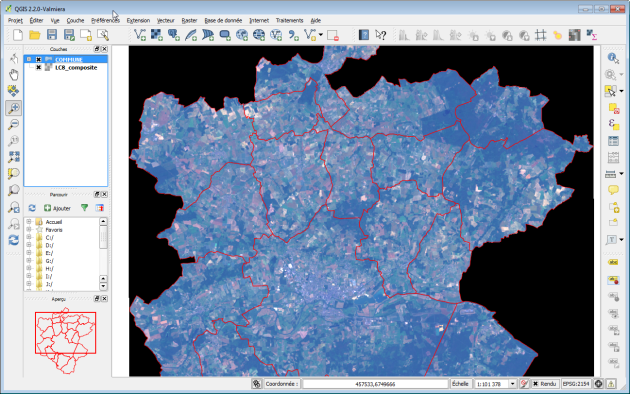Toggle visibility of LC8_composite layer
Viewport: 630px width, 394px height.
[x=39, y=67]
